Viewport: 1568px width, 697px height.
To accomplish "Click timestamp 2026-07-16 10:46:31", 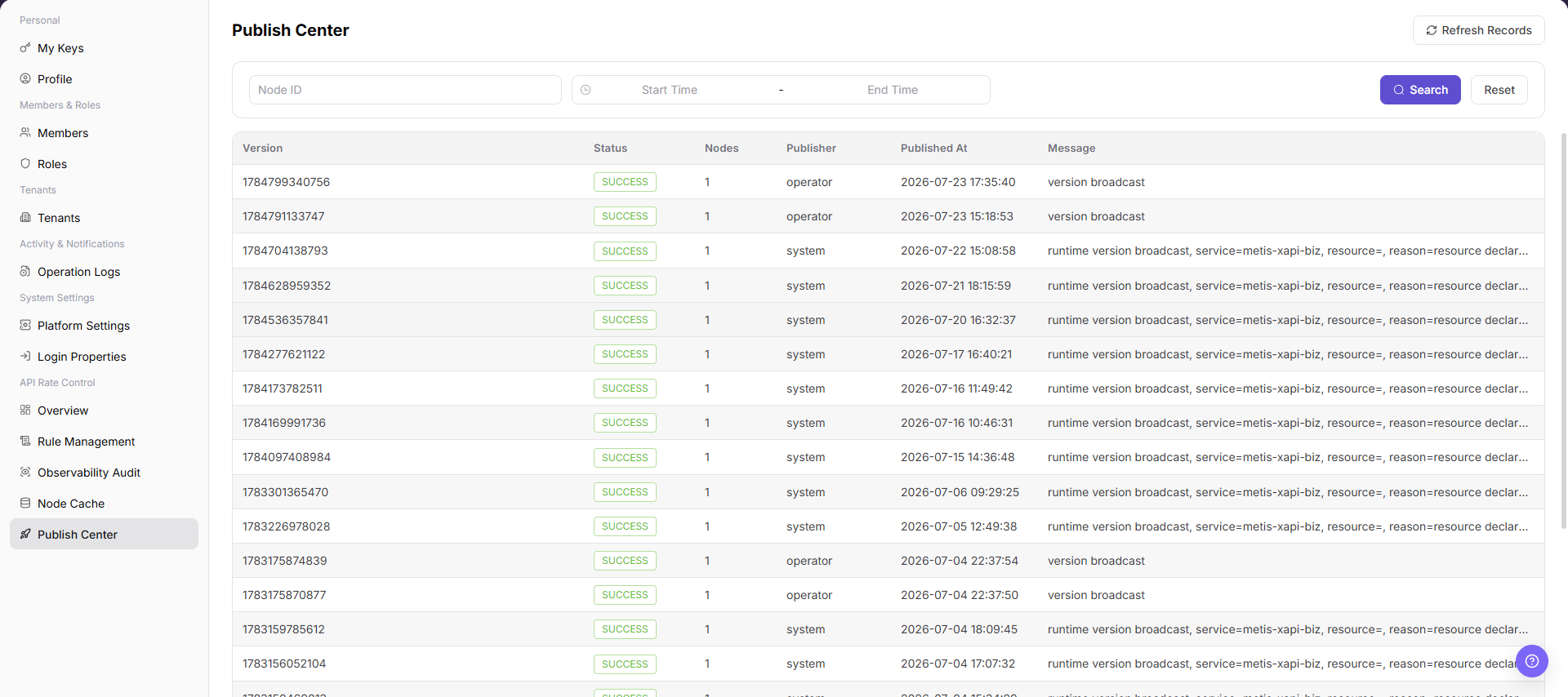I will pyautogui.click(x=956, y=423).
